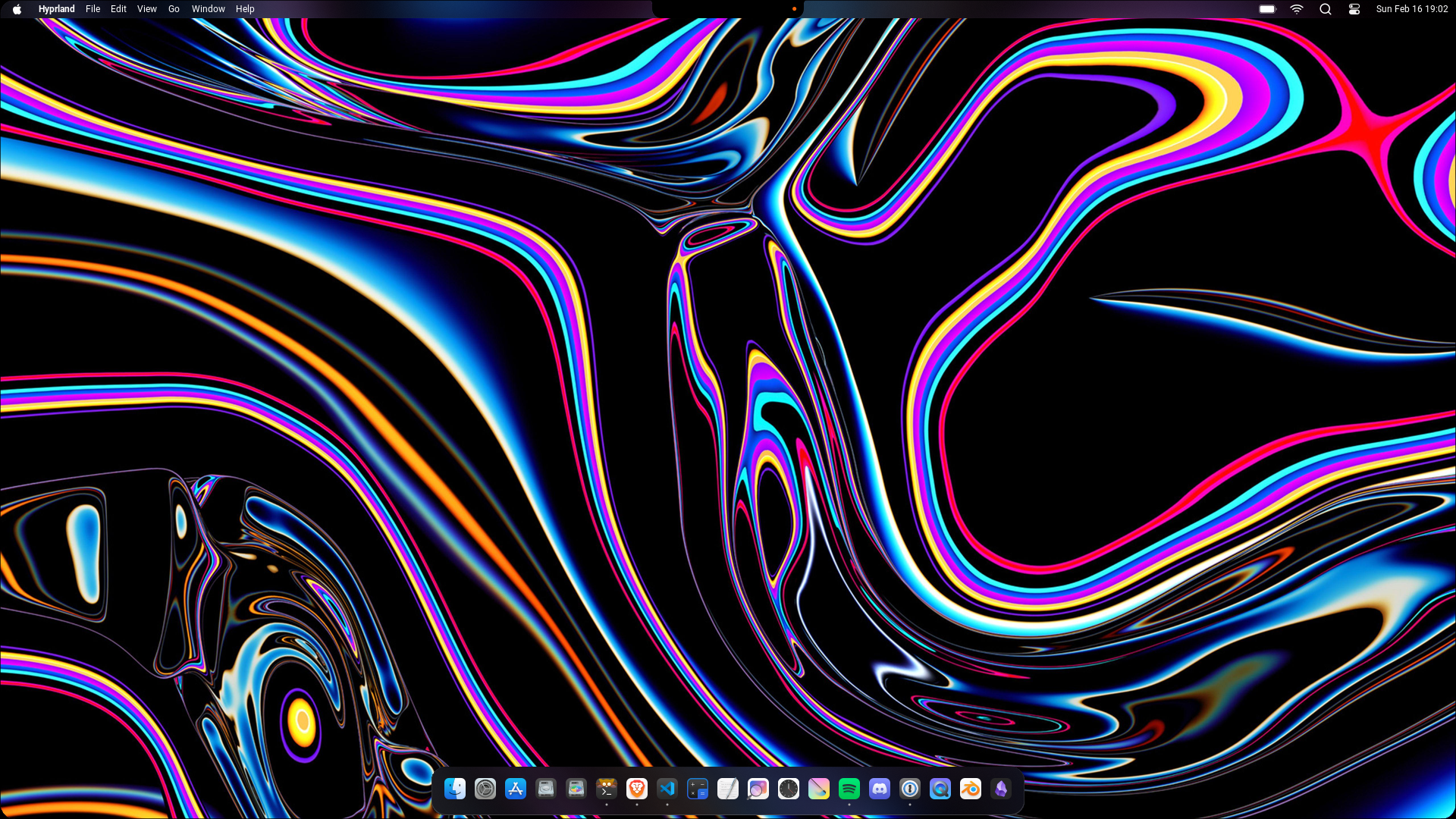Launch the cat terminal app in dock
Viewport: 1456px width, 819px height.
coord(607,789)
